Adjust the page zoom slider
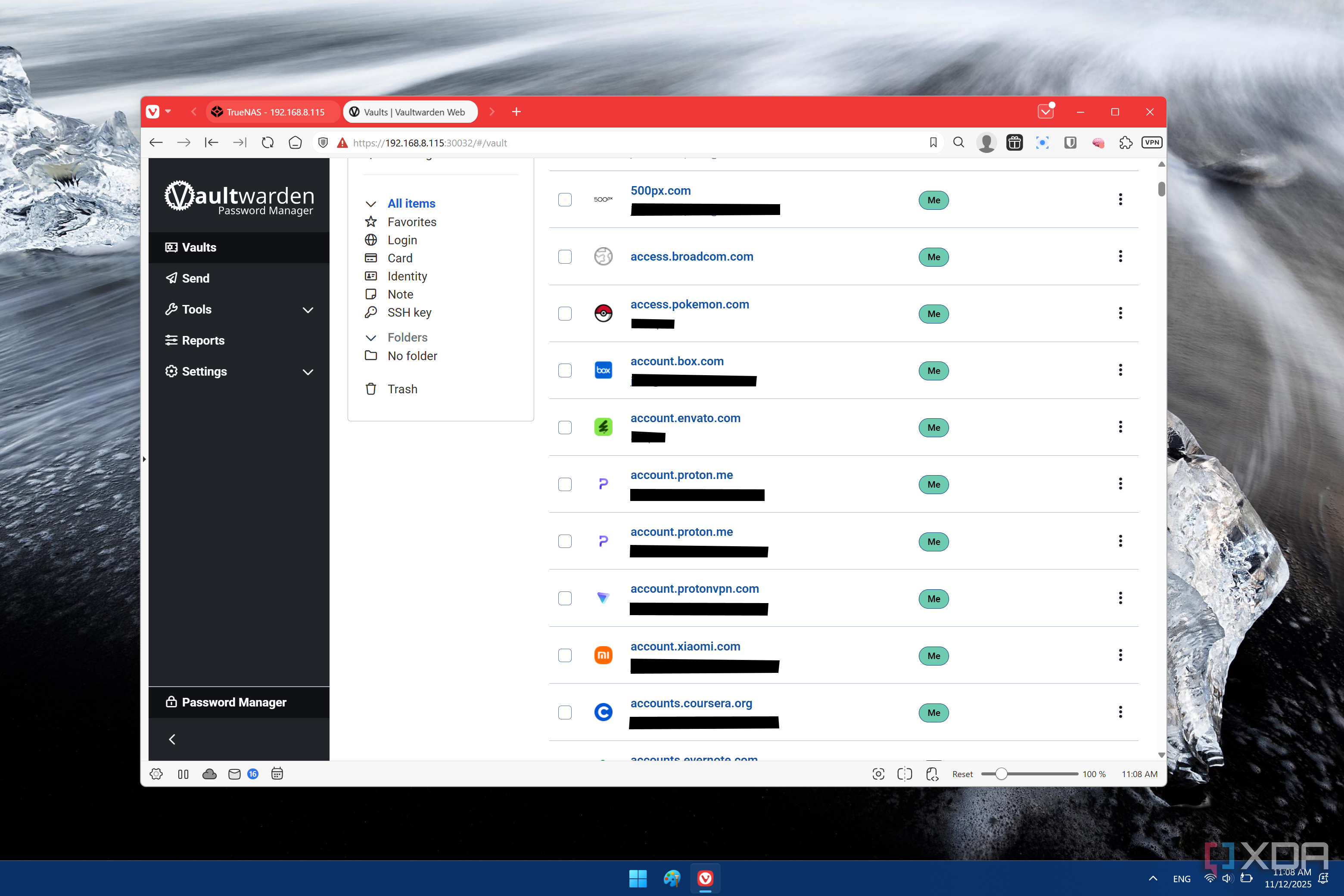 coord(1029,774)
